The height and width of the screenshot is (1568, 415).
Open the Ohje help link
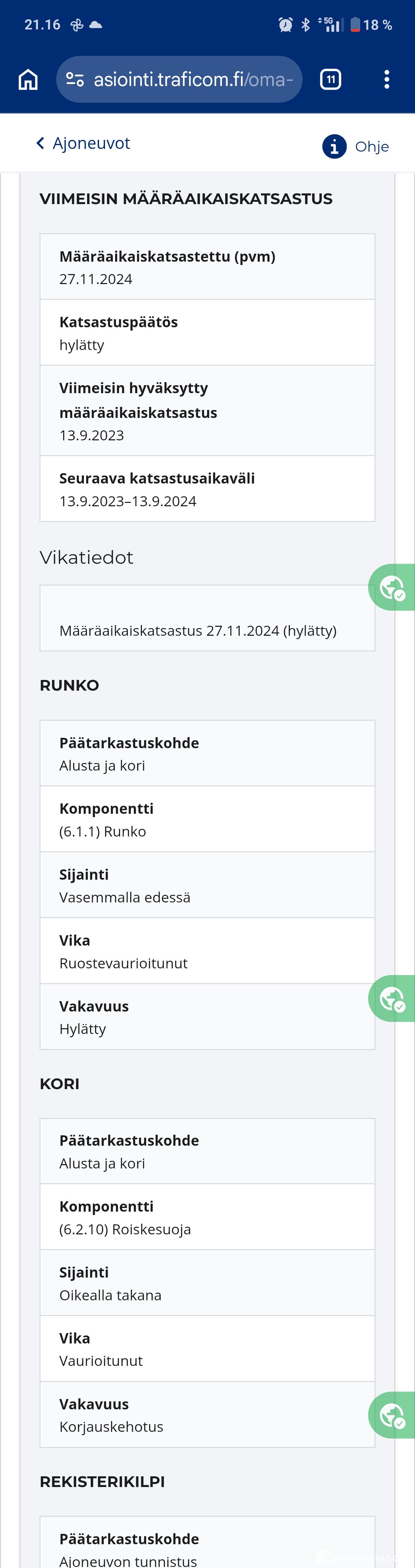(371, 147)
